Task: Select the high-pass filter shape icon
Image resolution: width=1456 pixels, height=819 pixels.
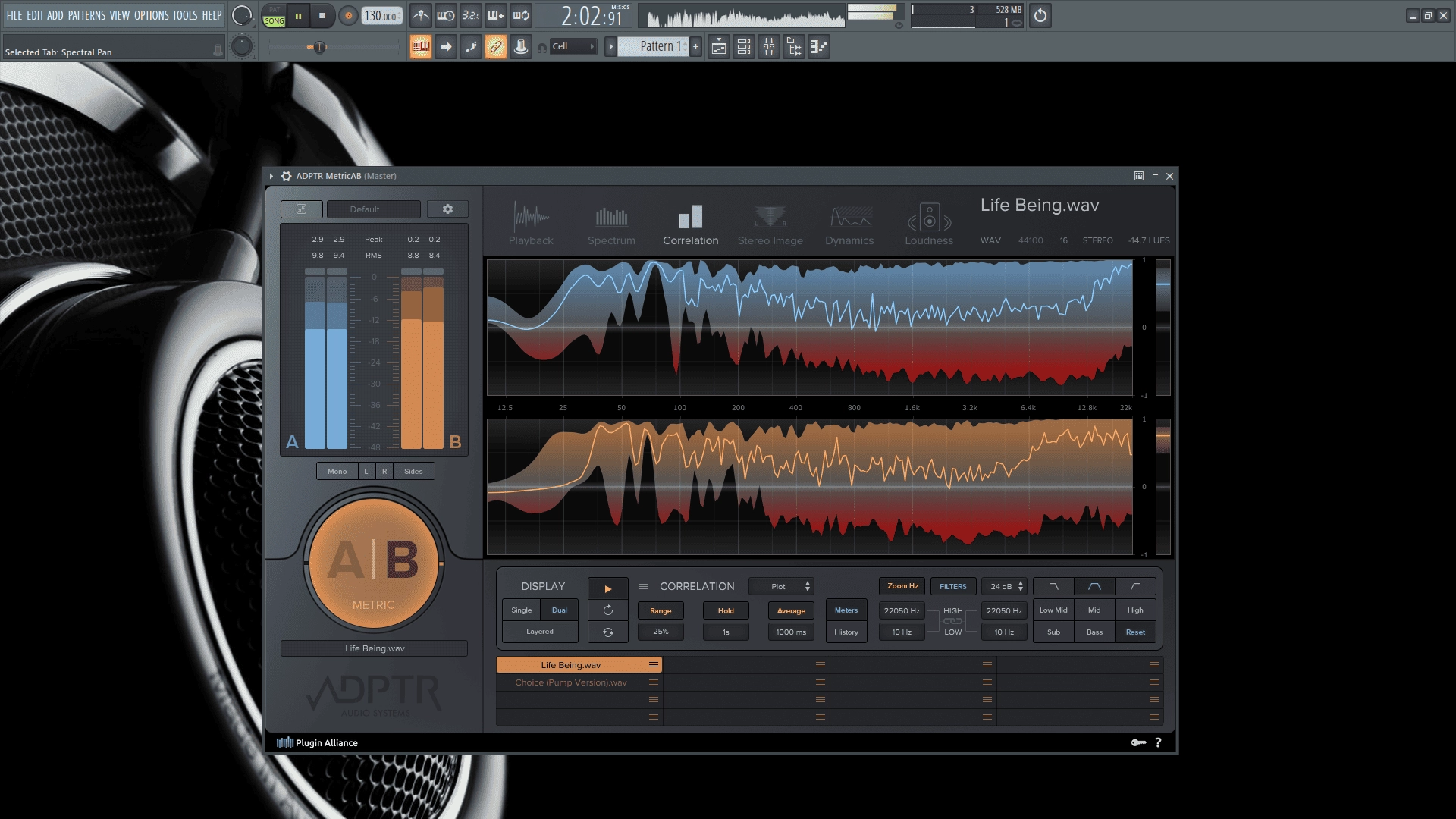Action: coord(1135,586)
